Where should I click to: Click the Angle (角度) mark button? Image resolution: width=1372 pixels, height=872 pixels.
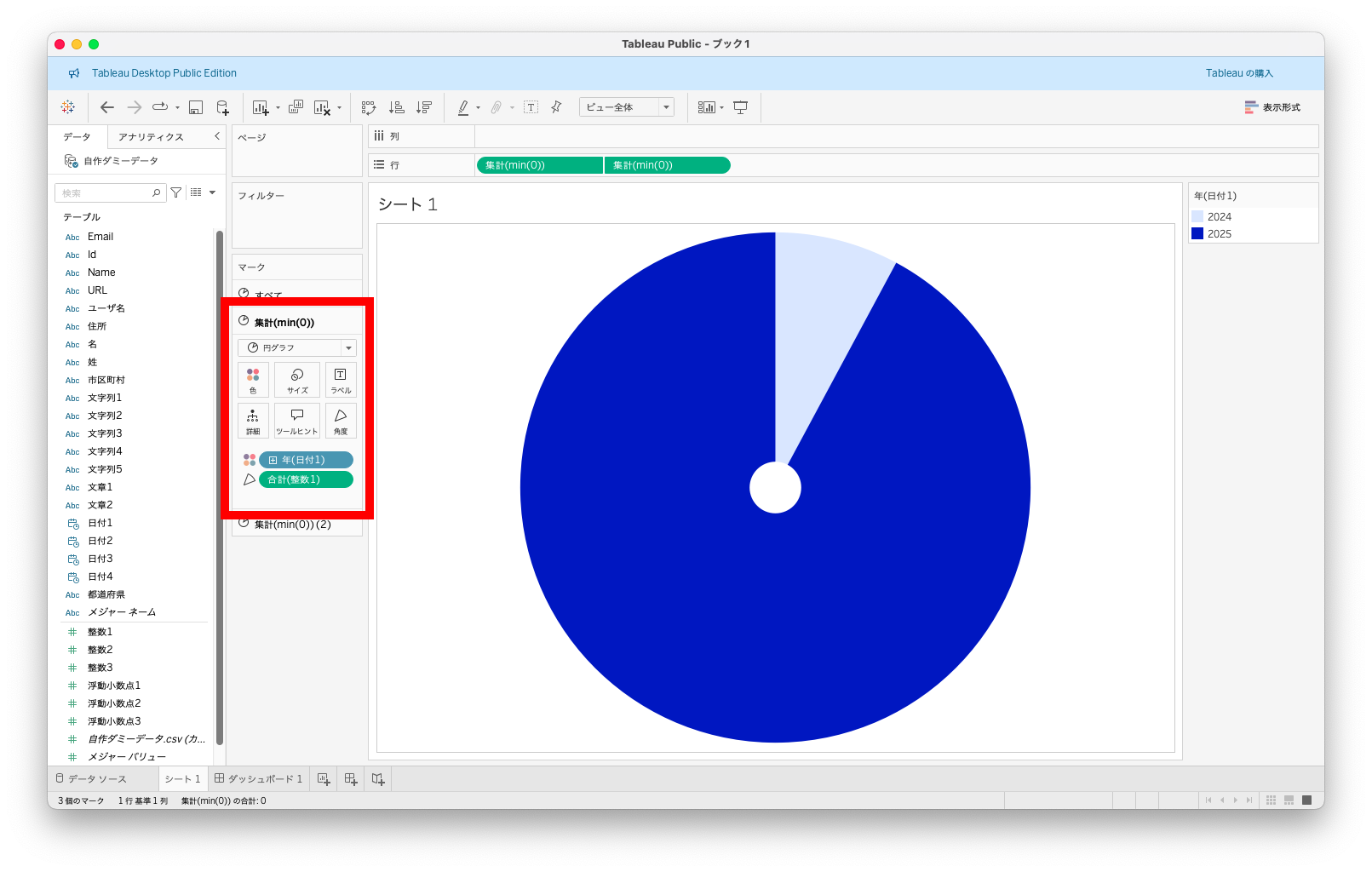click(x=341, y=421)
